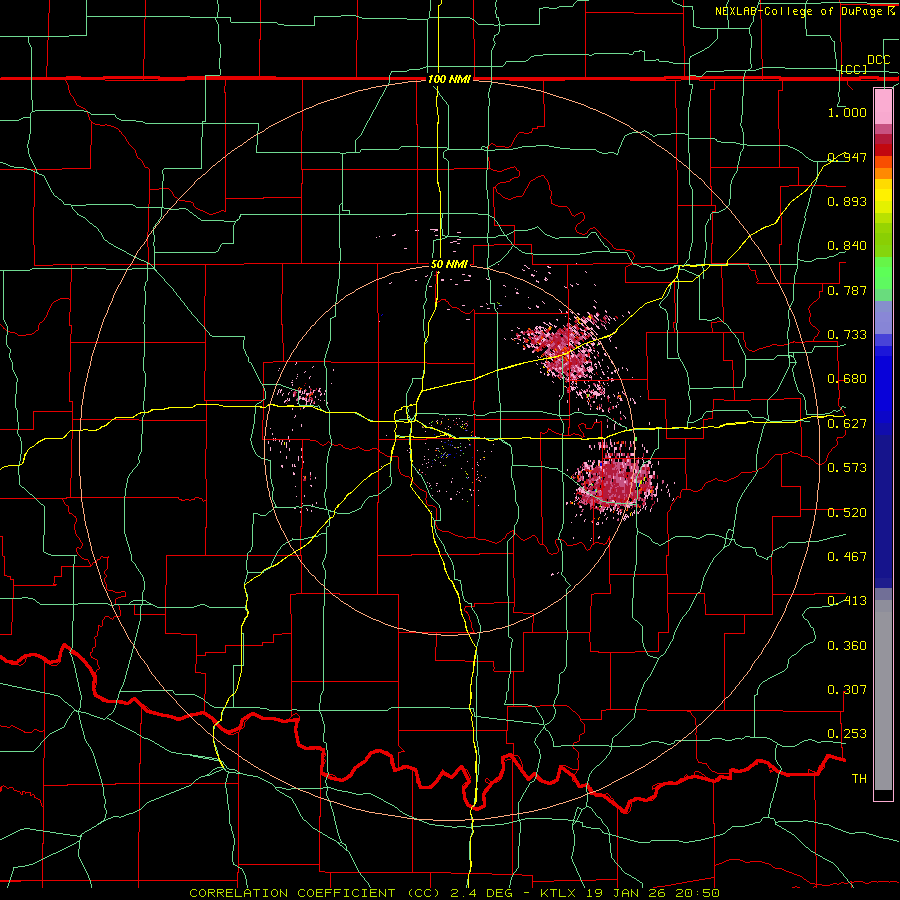Click the 0.520 legend value

coord(847,513)
